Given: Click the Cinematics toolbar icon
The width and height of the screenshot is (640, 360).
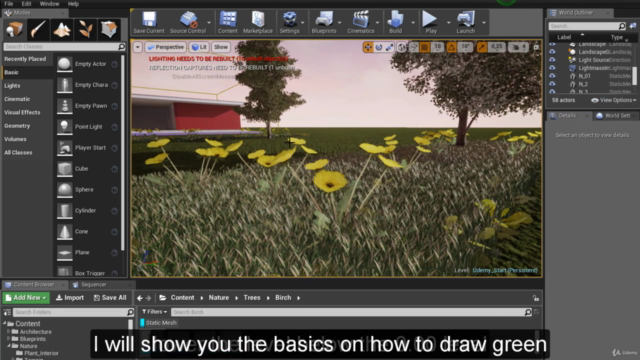Looking at the screenshot, I should (x=360, y=22).
